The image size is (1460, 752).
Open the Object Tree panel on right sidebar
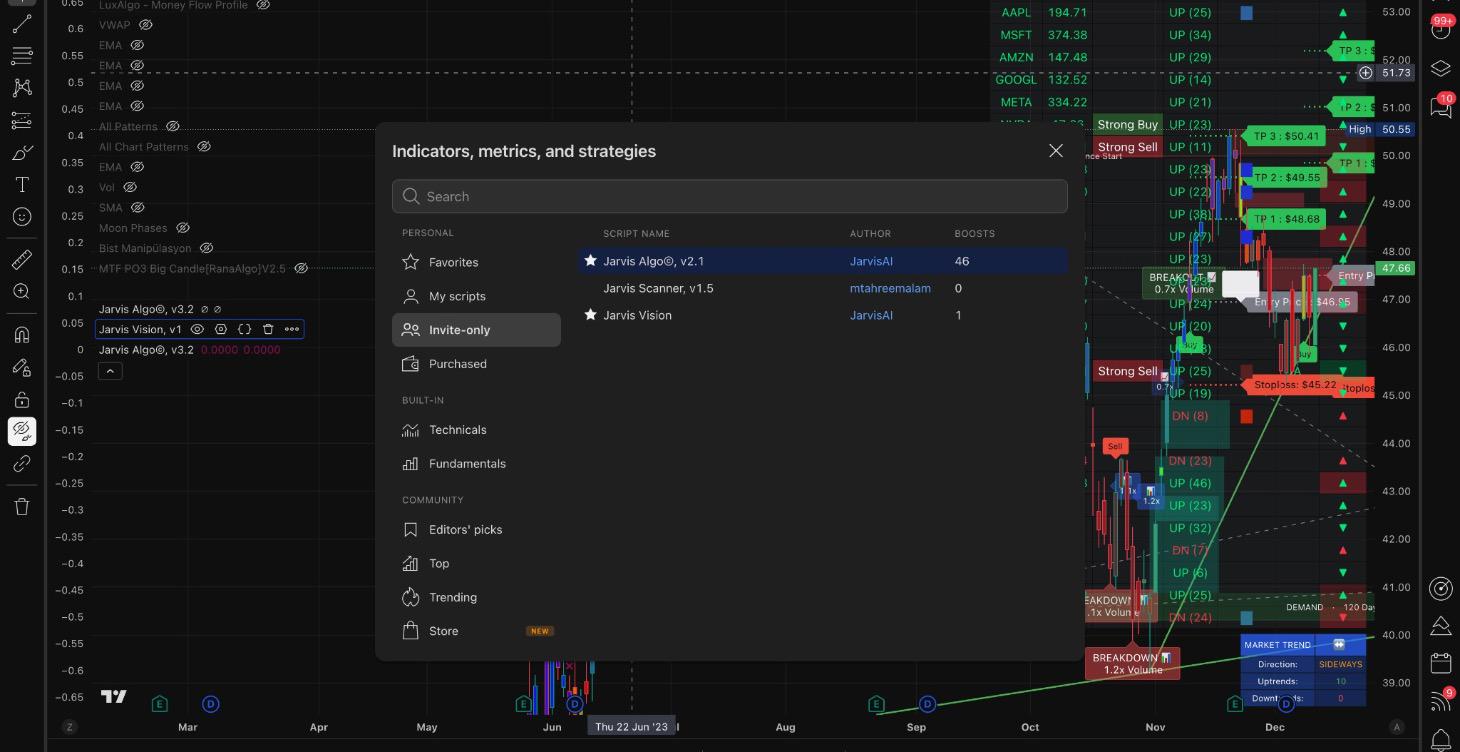click(x=1441, y=69)
